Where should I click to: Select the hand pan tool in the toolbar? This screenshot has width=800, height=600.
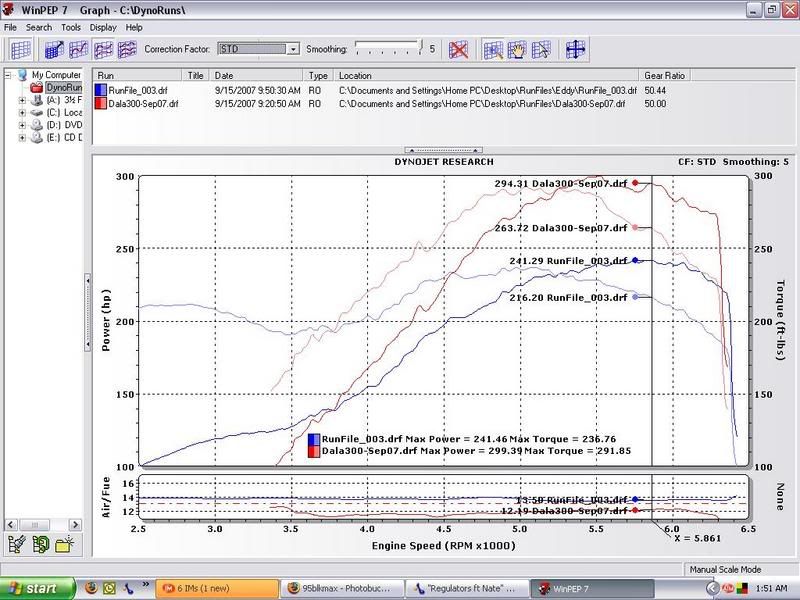[x=517, y=49]
